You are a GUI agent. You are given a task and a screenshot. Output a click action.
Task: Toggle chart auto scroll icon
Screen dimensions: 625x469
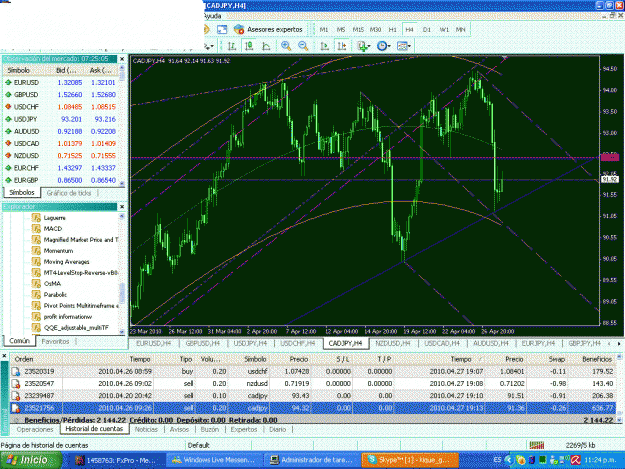click(x=324, y=46)
